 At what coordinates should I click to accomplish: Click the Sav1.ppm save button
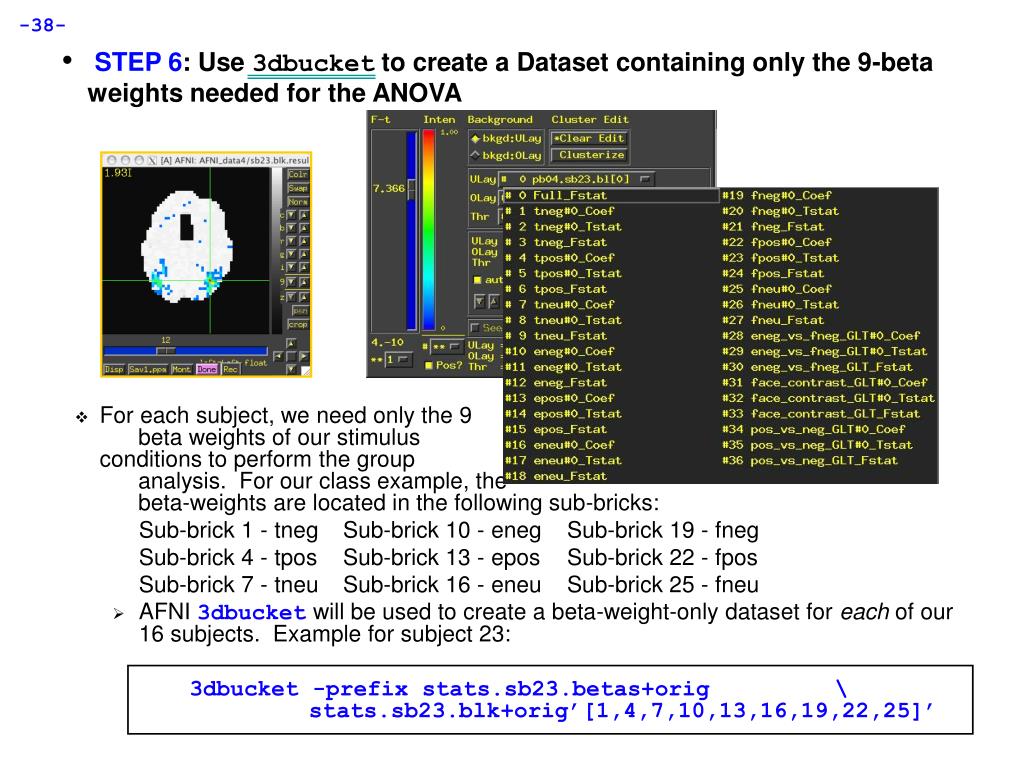pos(148,369)
